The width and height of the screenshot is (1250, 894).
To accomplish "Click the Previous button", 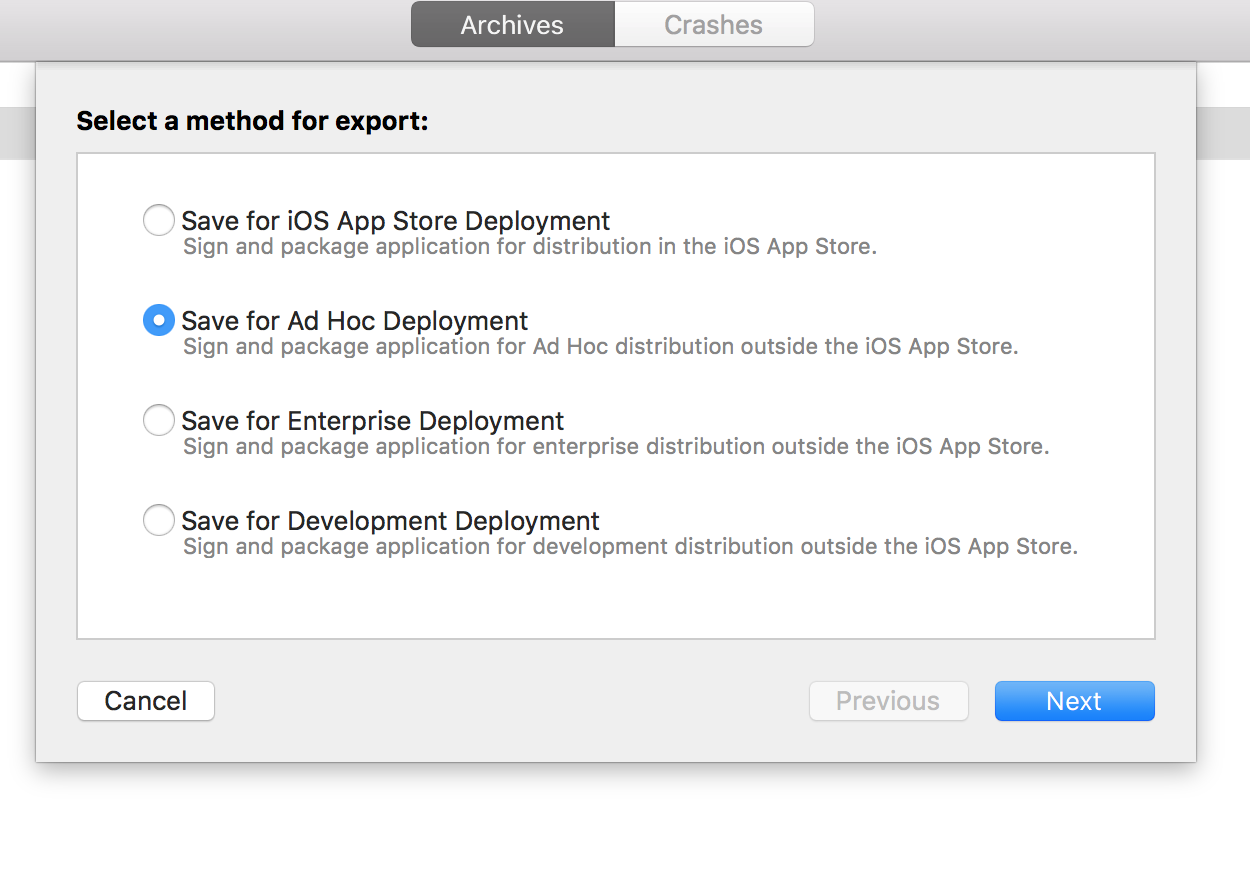I will click(888, 701).
